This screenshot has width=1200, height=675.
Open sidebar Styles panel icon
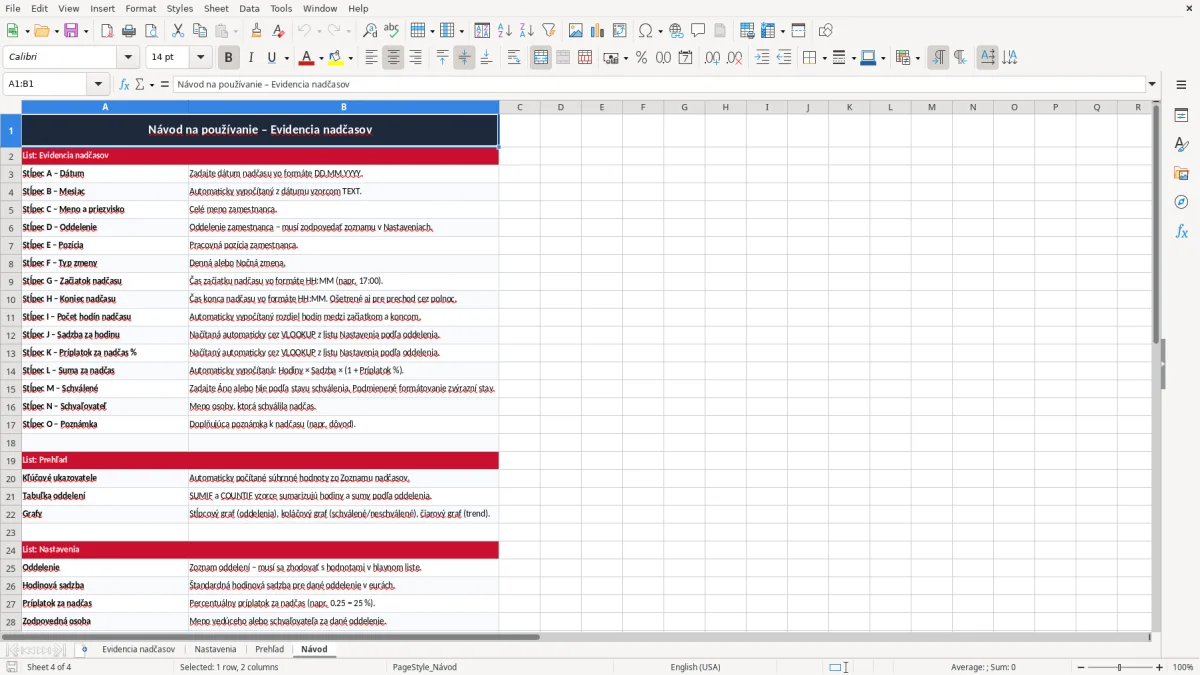pyautogui.click(x=1181, y=145)
